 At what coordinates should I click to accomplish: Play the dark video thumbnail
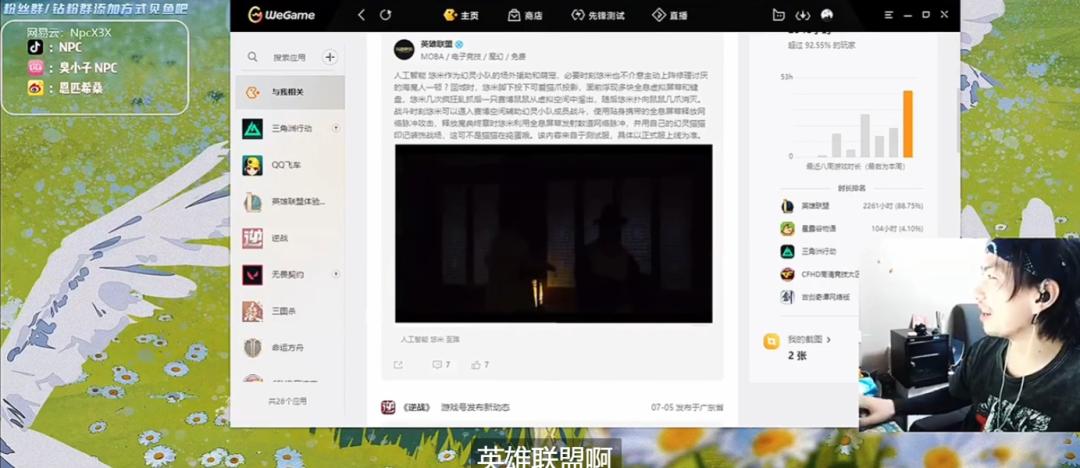coord(553,234)
